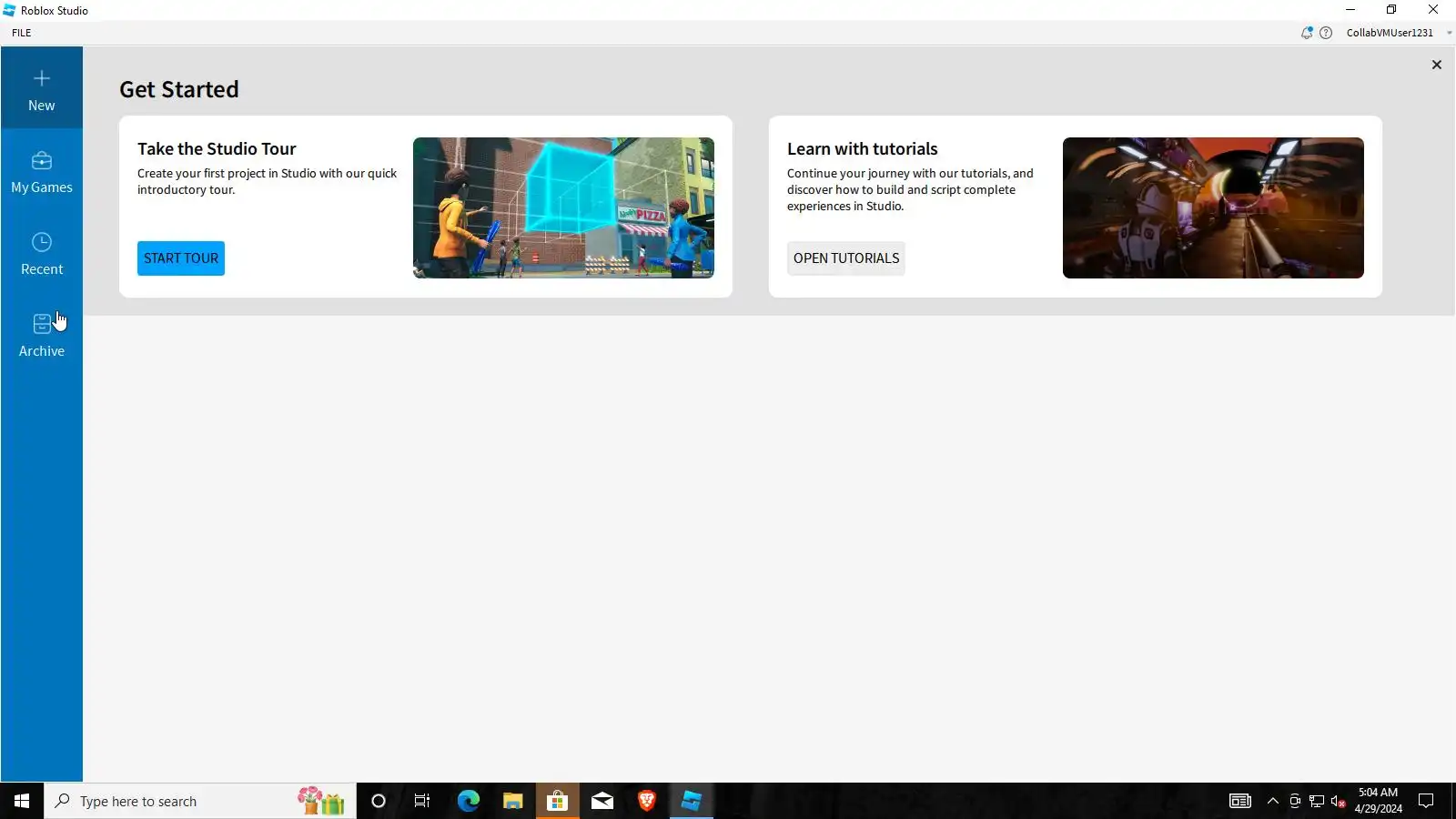This screenshot has height=819, width=1456.
Task: Click the "Get Started" heading
Action: tap(179, 89)
